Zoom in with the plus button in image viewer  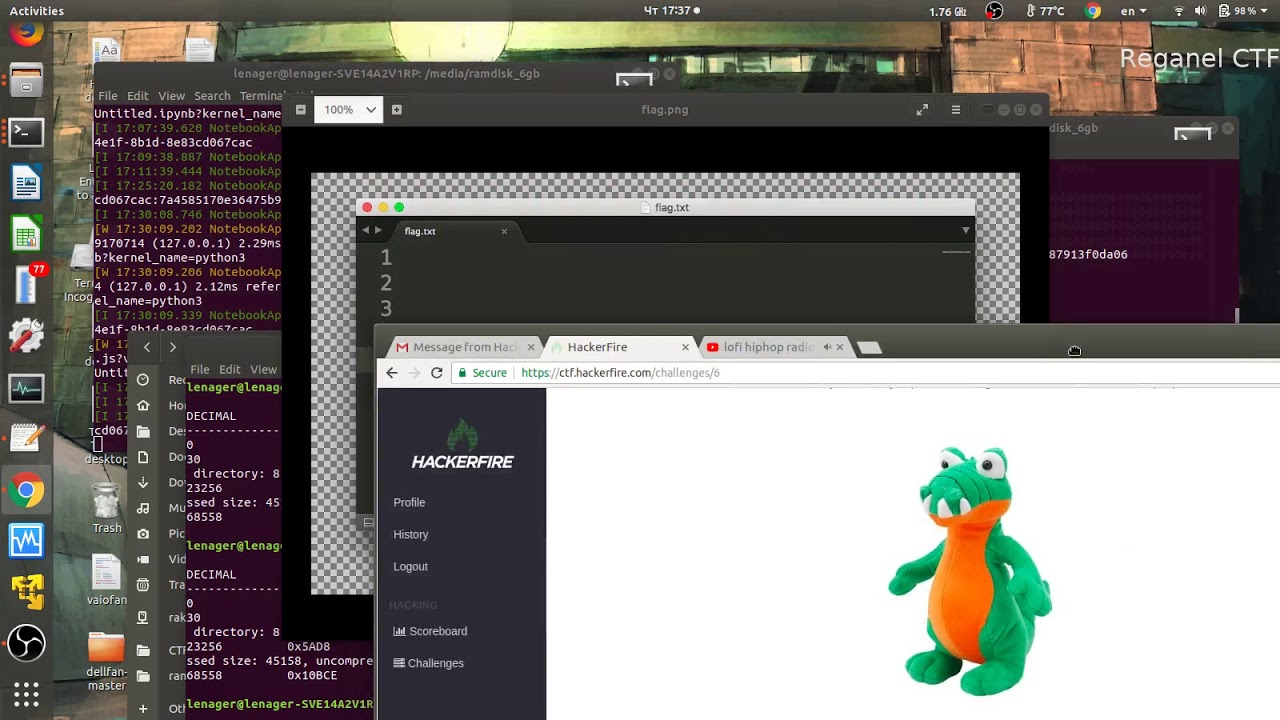397,109
